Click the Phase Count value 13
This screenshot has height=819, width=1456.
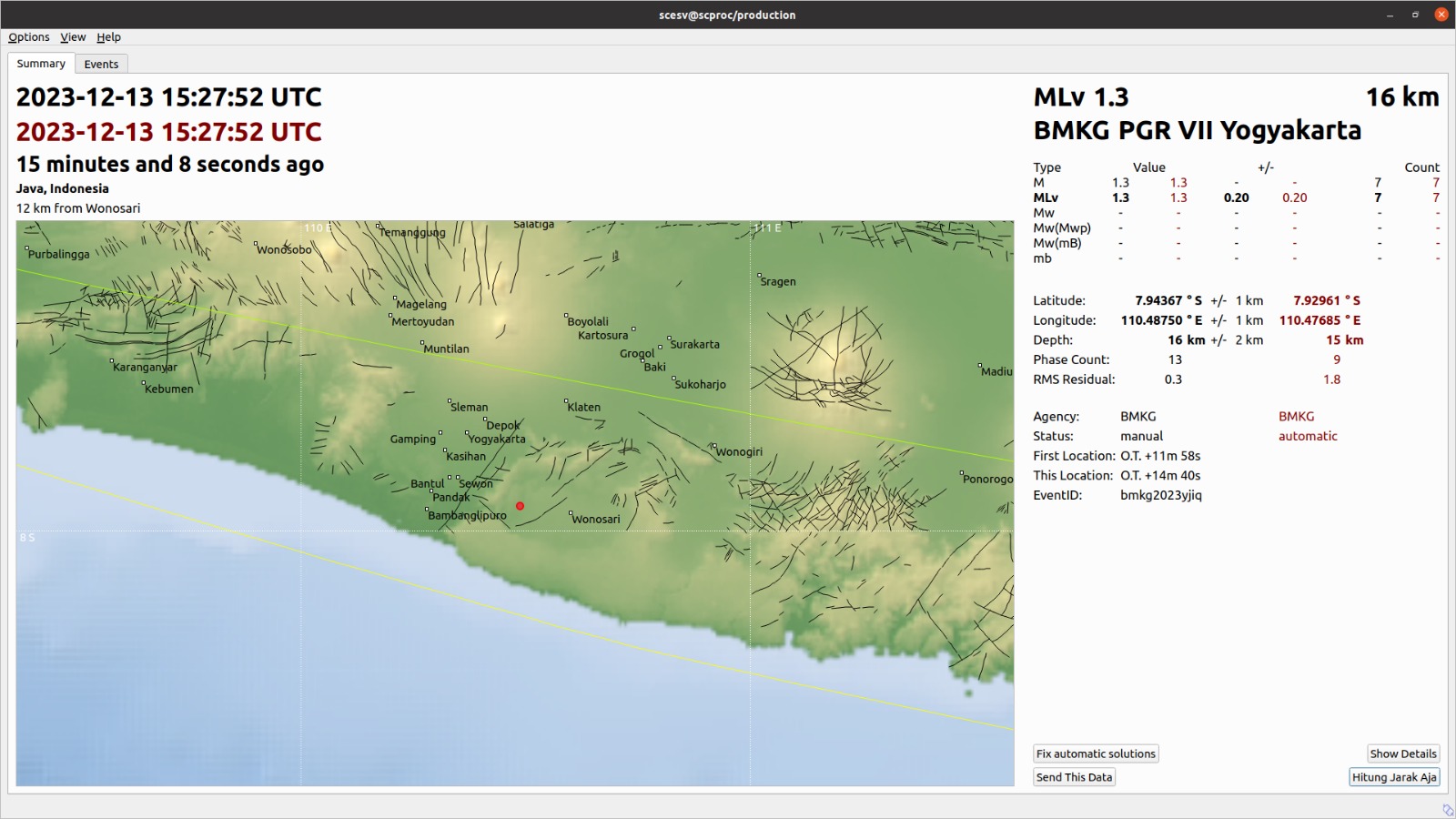pyautogui.click(x=1175, y=359)
